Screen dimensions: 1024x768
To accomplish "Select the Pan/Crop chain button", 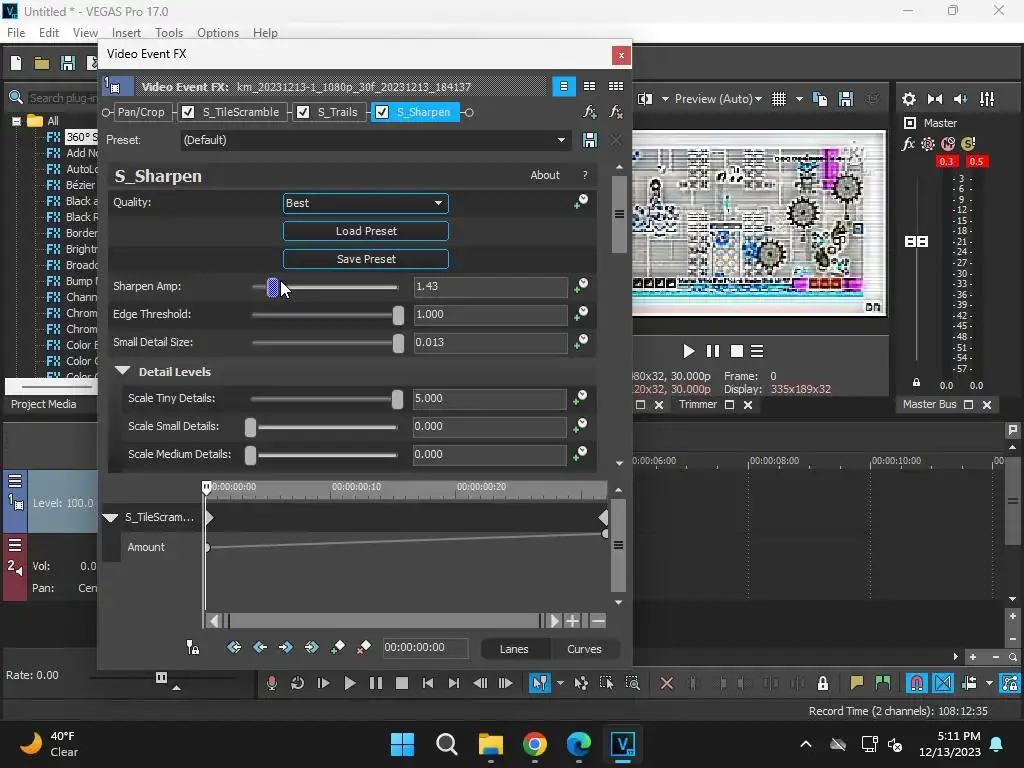I will [141, 112].
